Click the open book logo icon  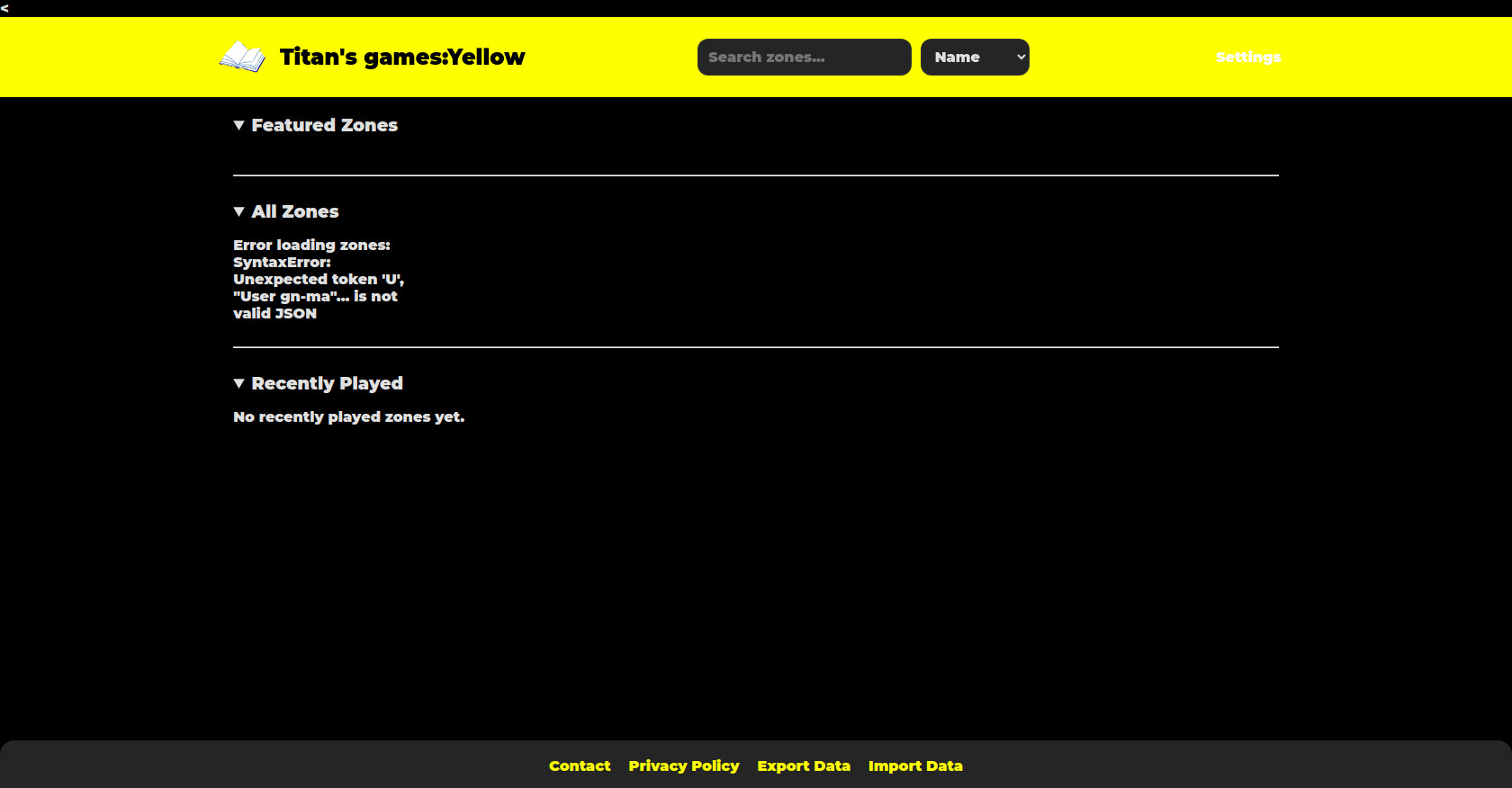(x=242, y=57)
